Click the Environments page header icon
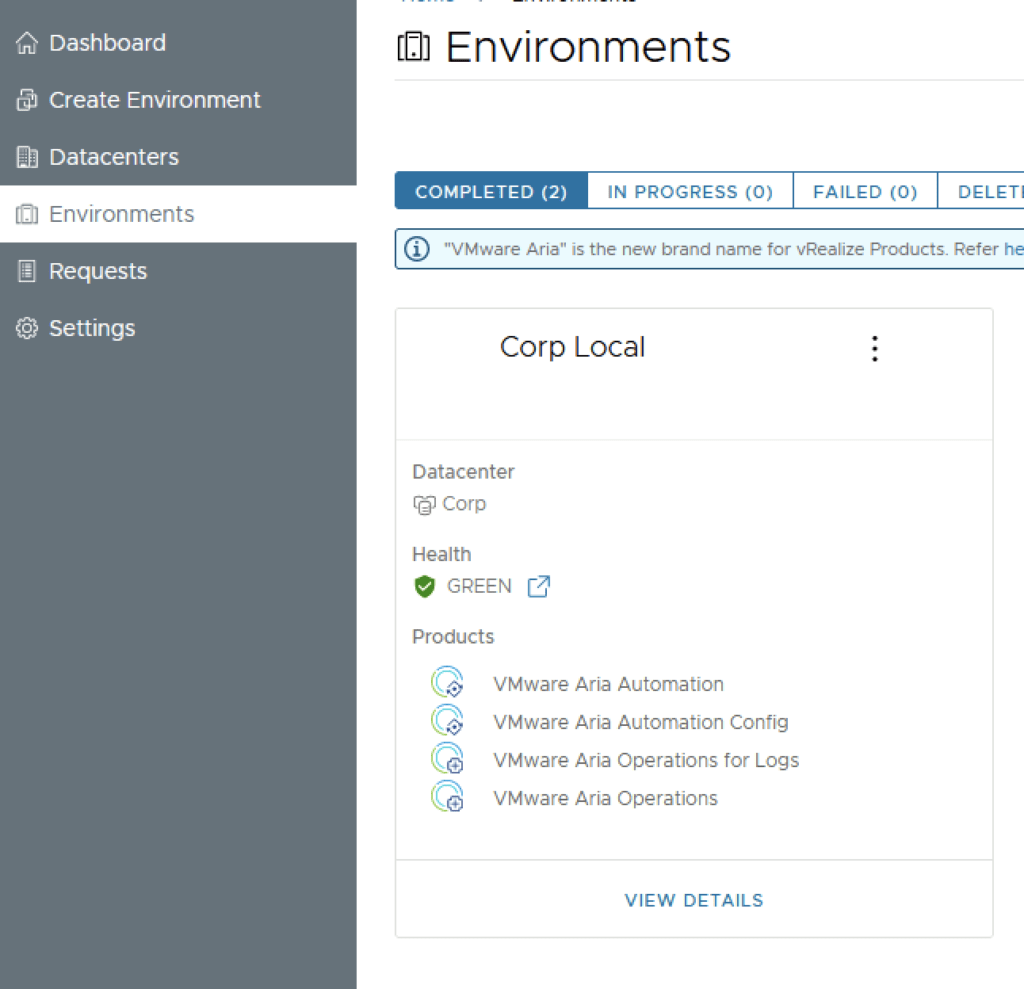The width and height of the screenshot is (1024, 989). [x=413, y=47]
